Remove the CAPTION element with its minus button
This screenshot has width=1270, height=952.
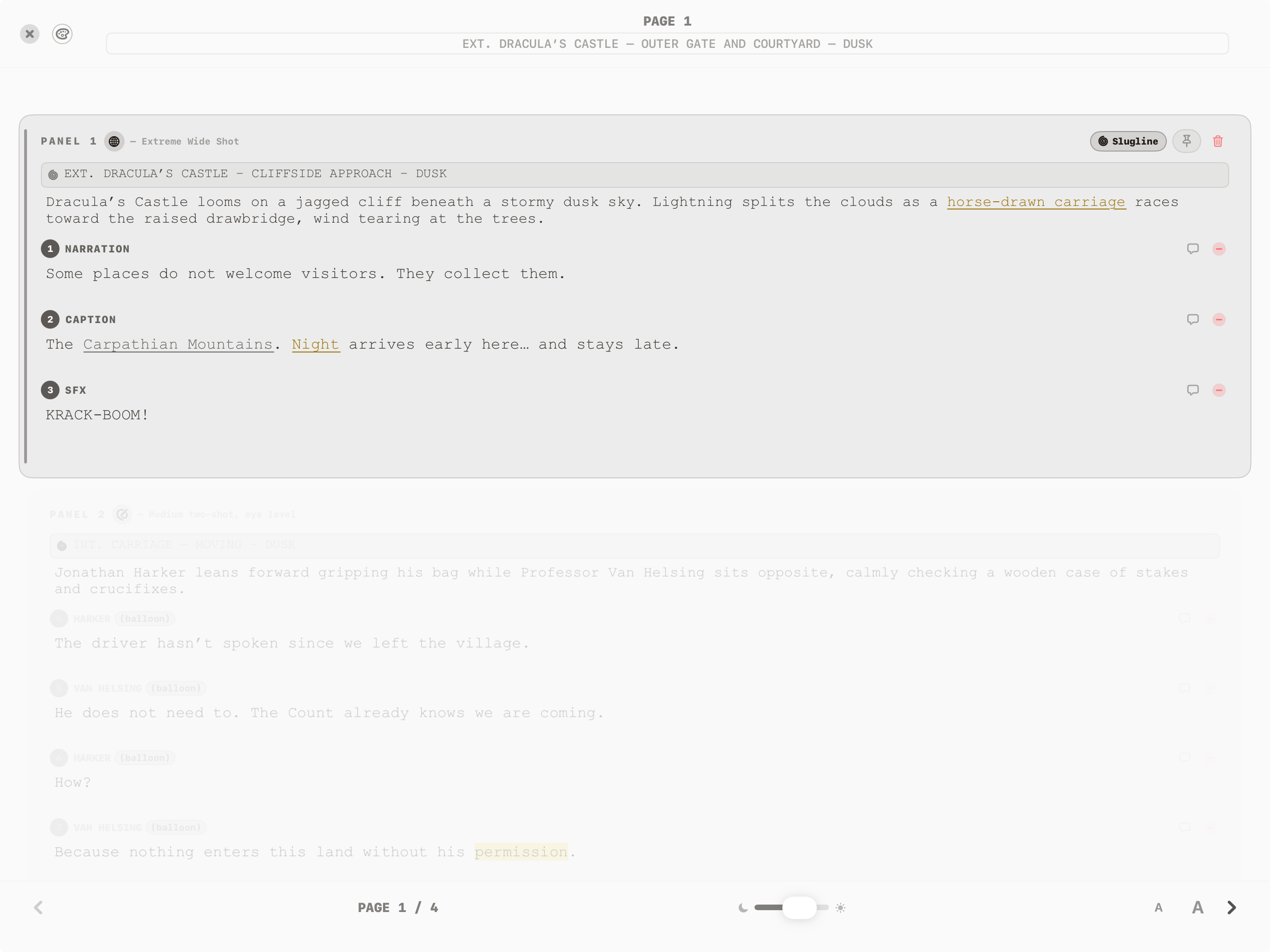pyautogui.click(x=1219, y=319)
